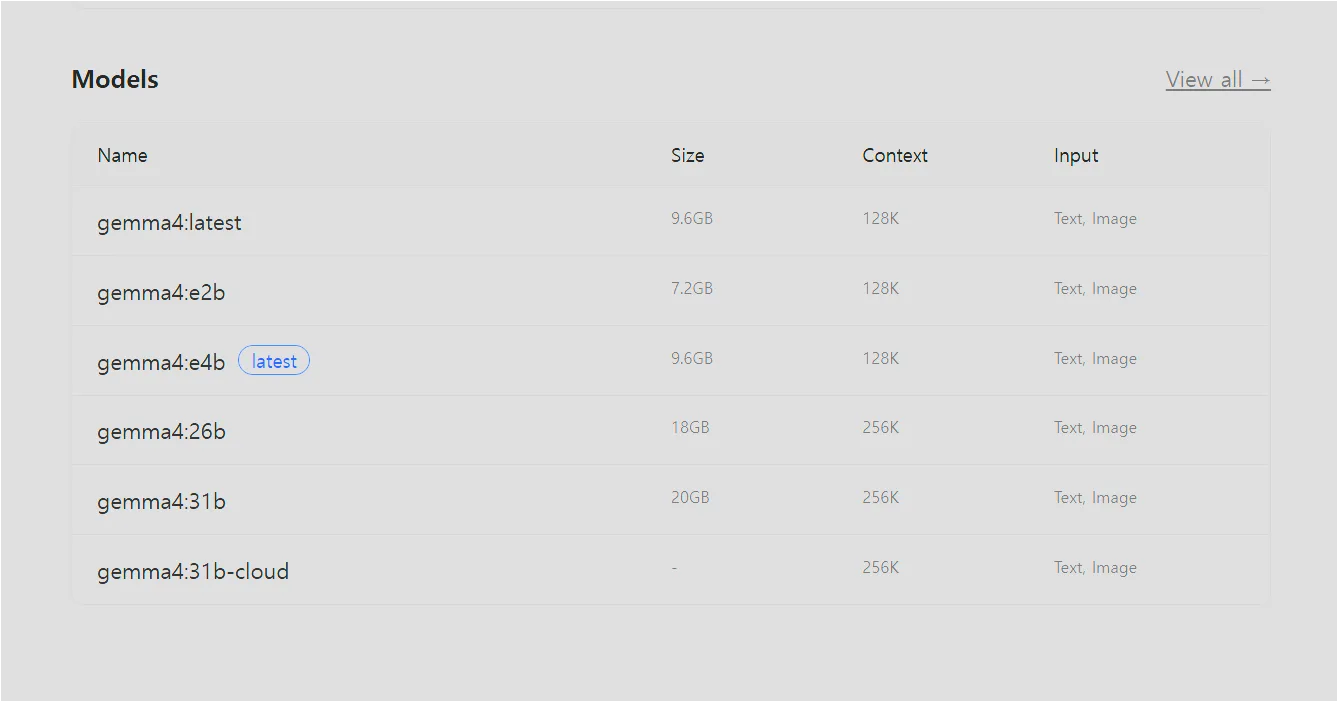Image resolution: width=1338 pixels, height=702 pixels.
Task: Click the Size column header
Action: tap(687, 156)
